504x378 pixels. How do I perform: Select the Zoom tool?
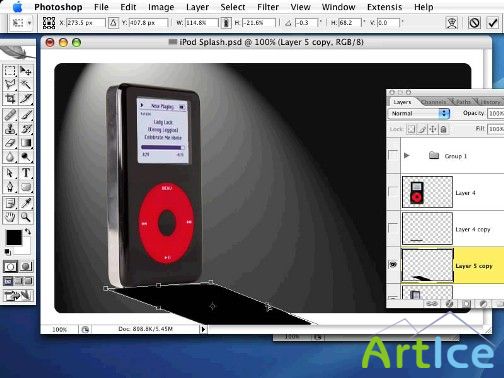tap(26, 217)
